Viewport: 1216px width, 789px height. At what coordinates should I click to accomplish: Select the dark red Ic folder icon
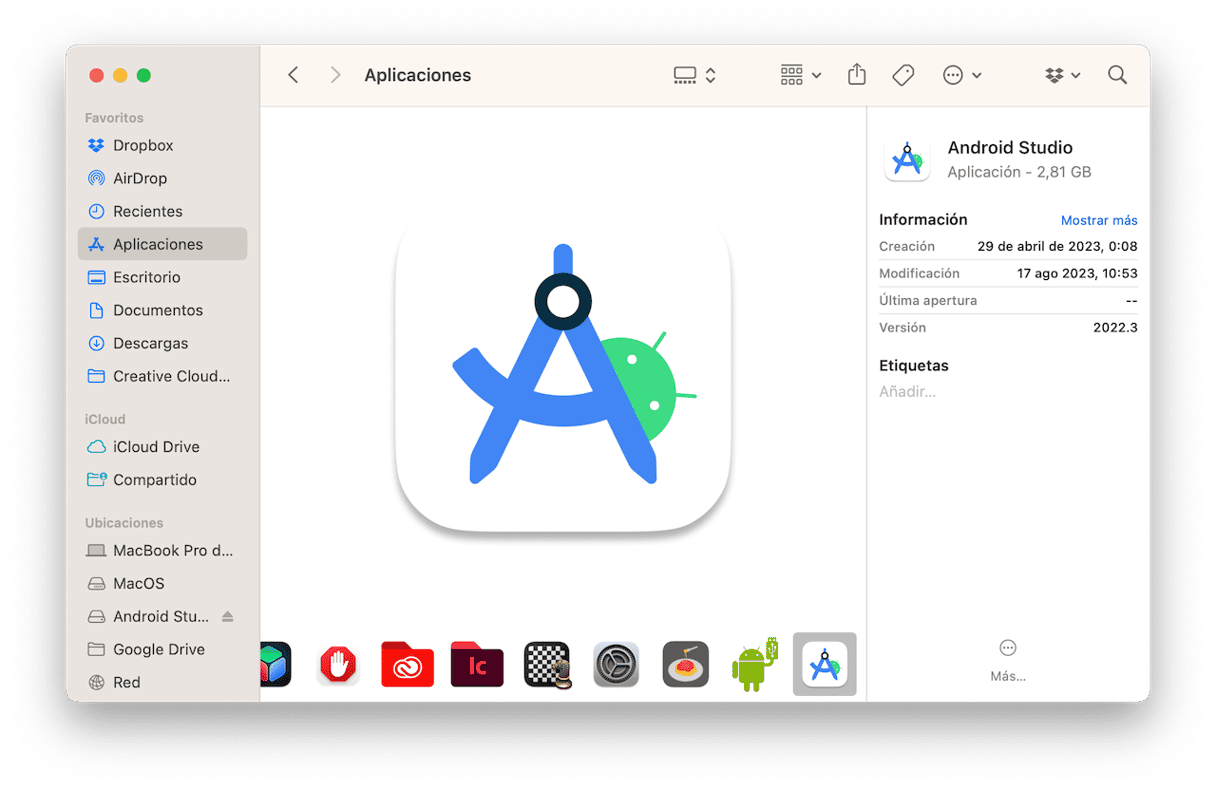pos(477,664)
